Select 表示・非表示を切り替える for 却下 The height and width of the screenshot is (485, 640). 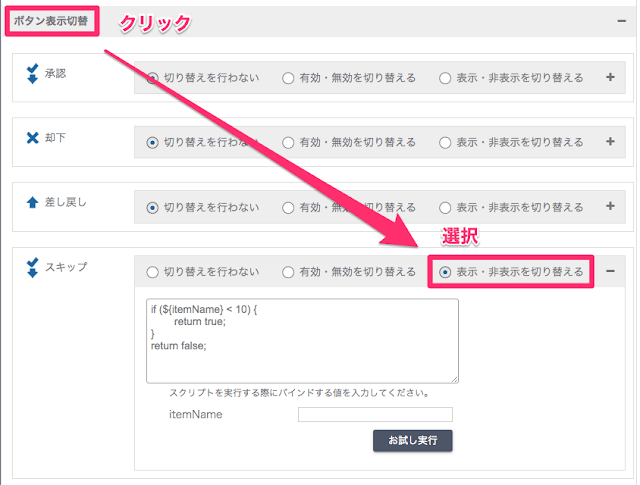[445, 142]
